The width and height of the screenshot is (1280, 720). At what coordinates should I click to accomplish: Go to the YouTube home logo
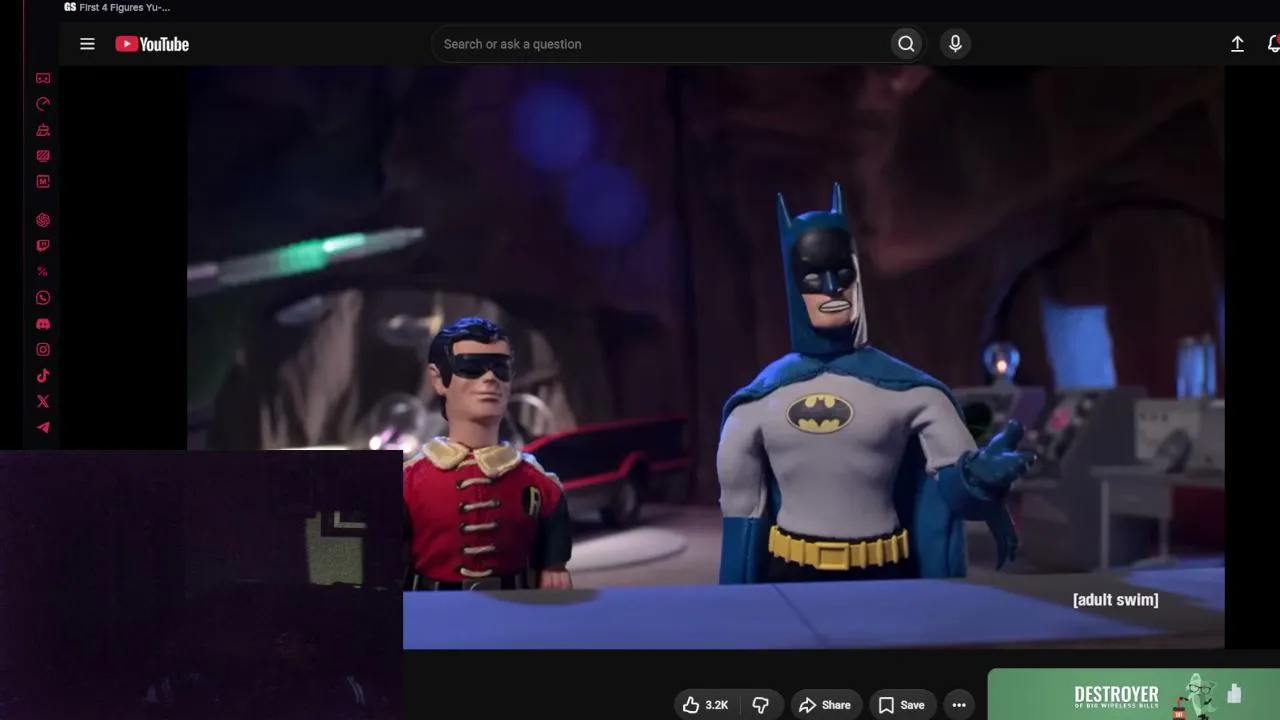[152, 44]
